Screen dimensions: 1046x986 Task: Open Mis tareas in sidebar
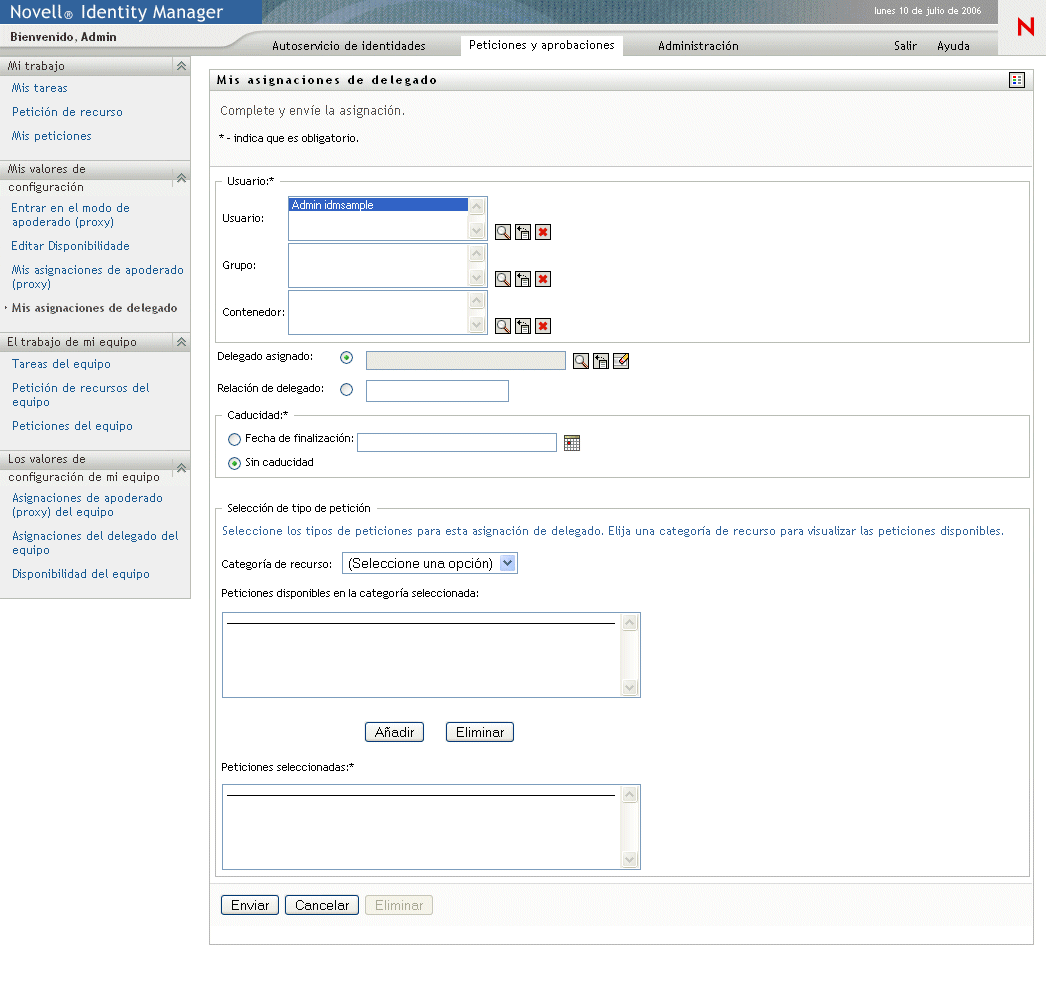coord(39,88)
